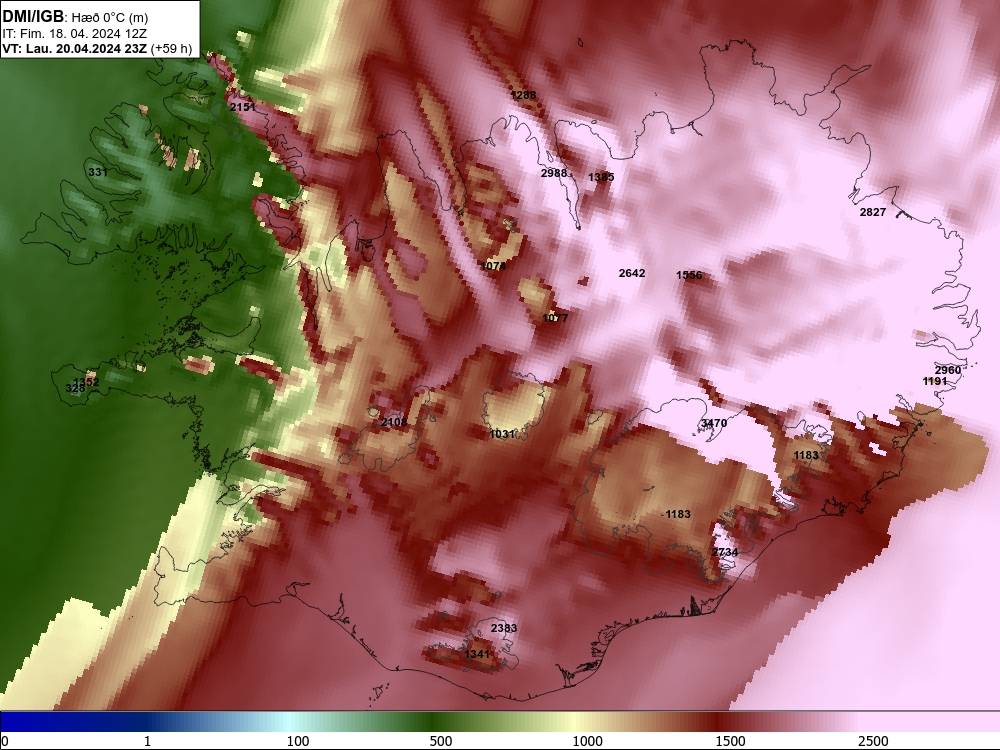This screenshot has height=750, width=1000.
Task: Click the '1500' label on color scale
Action: tap(730, 741)
